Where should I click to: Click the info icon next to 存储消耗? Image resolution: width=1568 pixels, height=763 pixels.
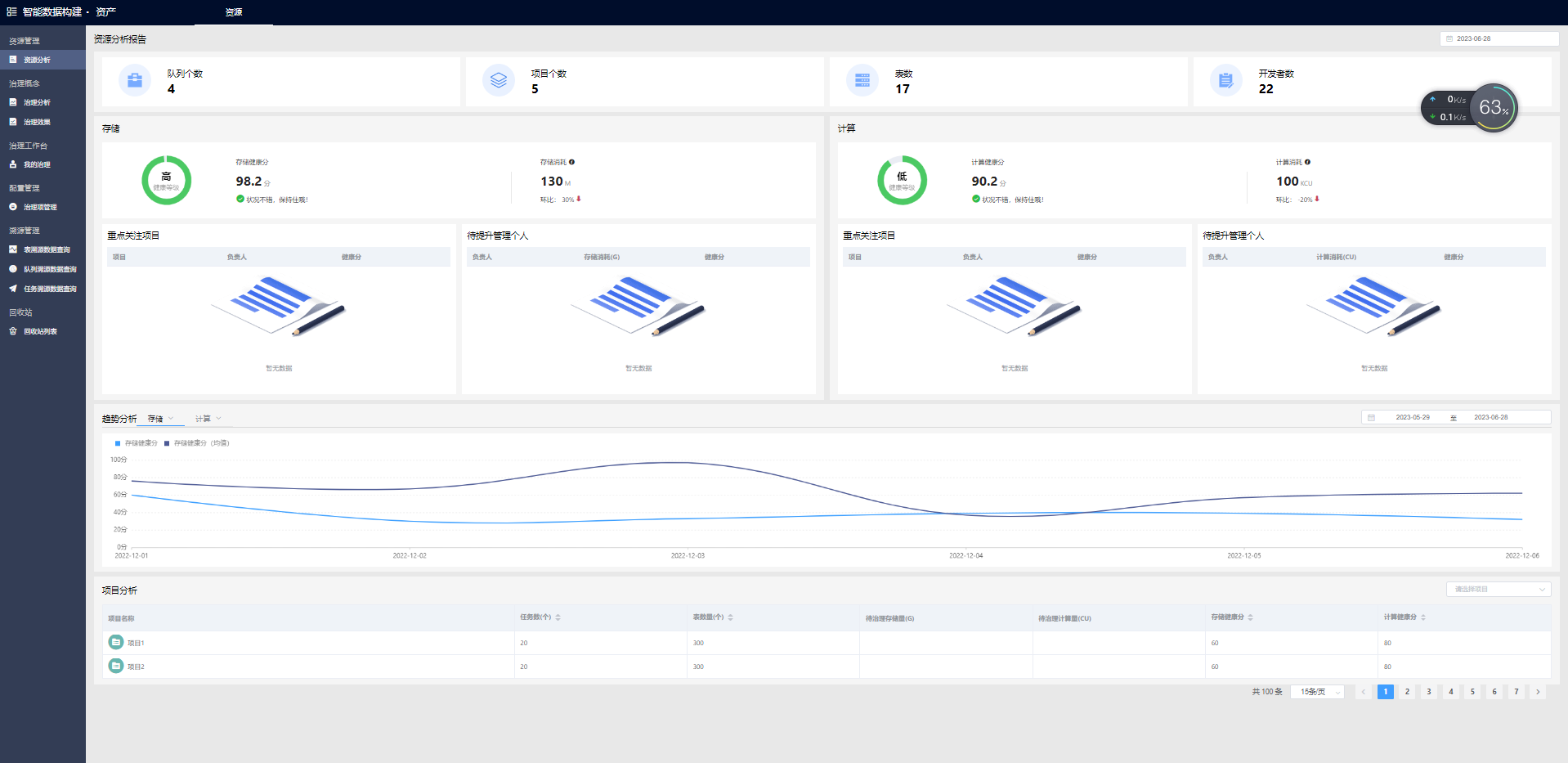[x=571, y=162]
